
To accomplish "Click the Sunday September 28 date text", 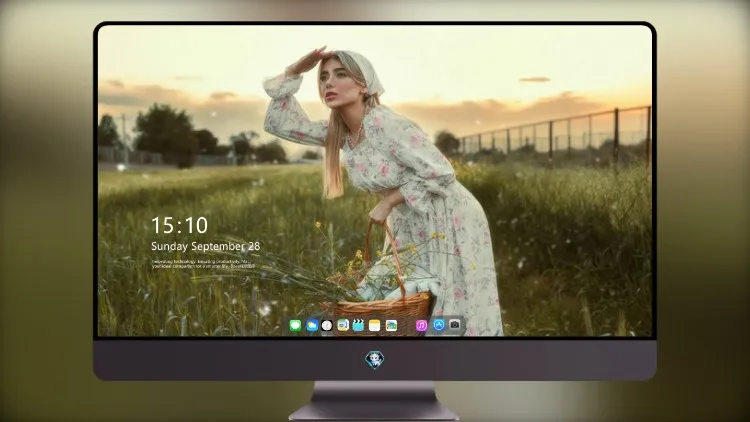I will tap(206, 246).
